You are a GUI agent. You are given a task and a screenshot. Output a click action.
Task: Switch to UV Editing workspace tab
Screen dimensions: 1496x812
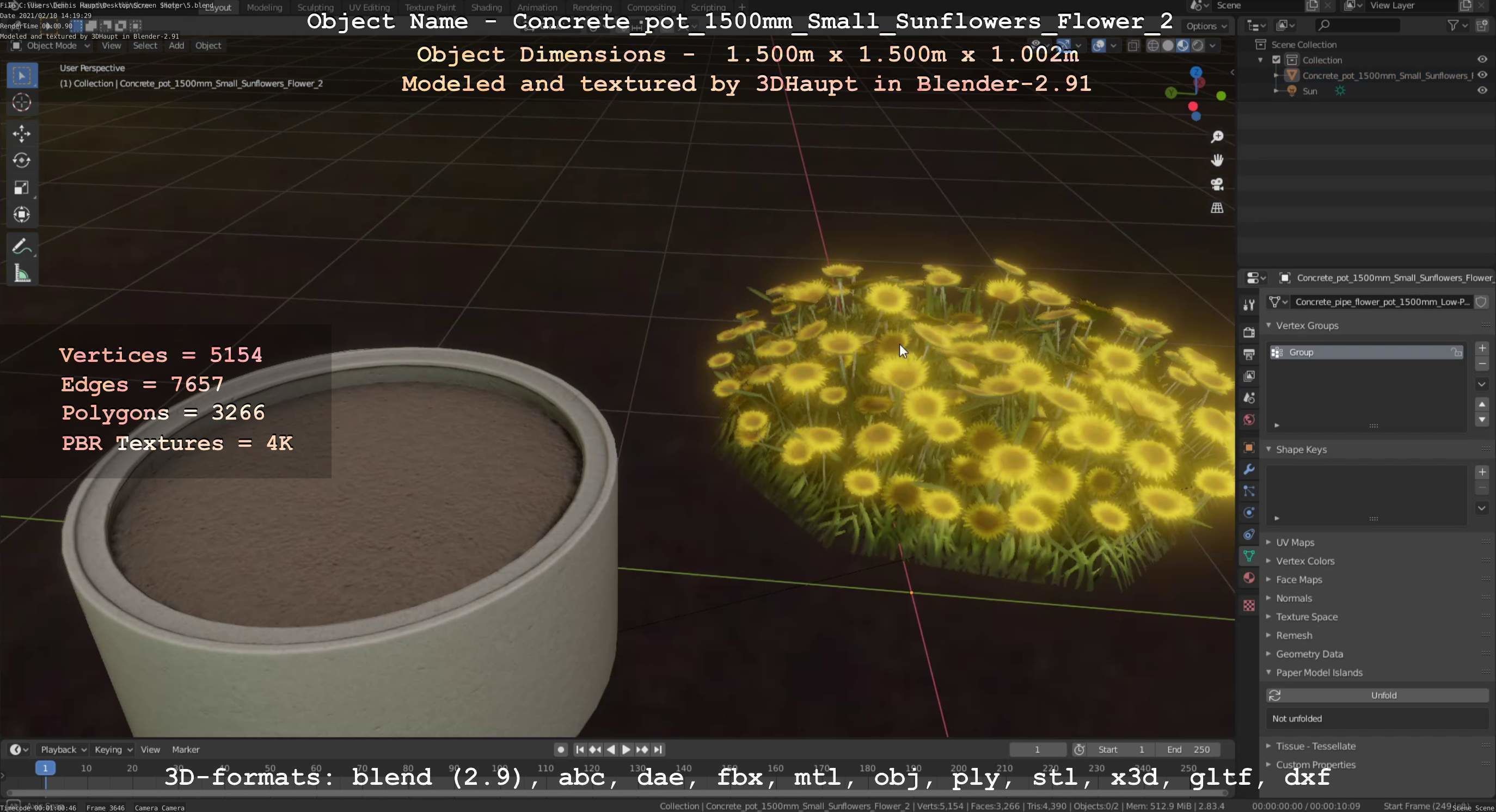[x=369, y=8]
